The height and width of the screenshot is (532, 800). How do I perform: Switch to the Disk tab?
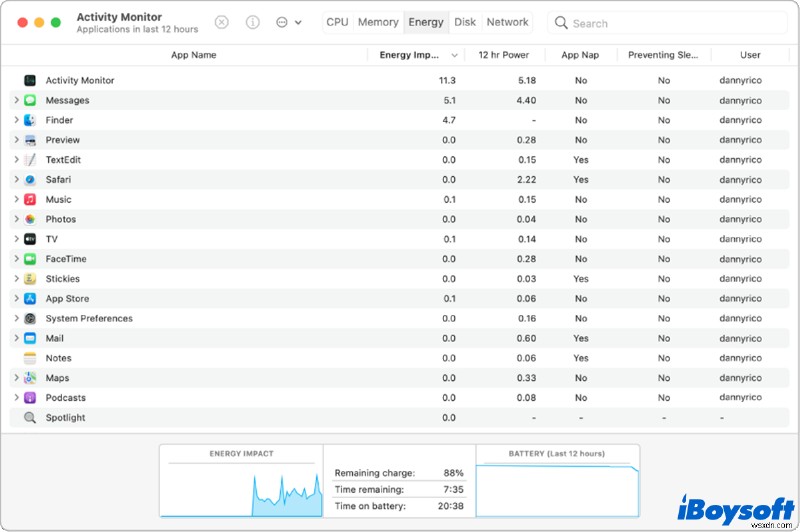[x=465, y=22]
